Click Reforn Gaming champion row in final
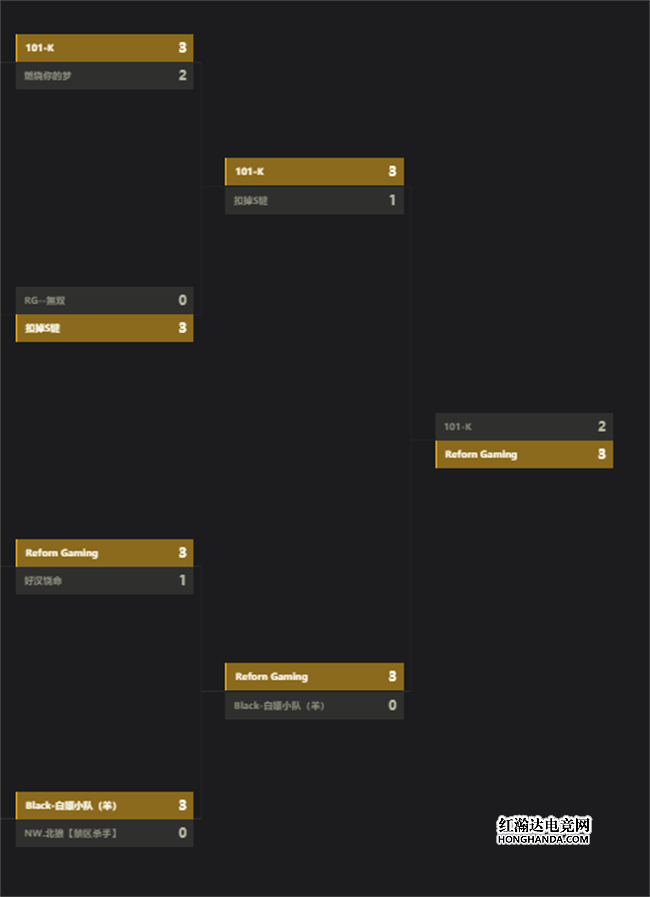 [x=524, y=455]
